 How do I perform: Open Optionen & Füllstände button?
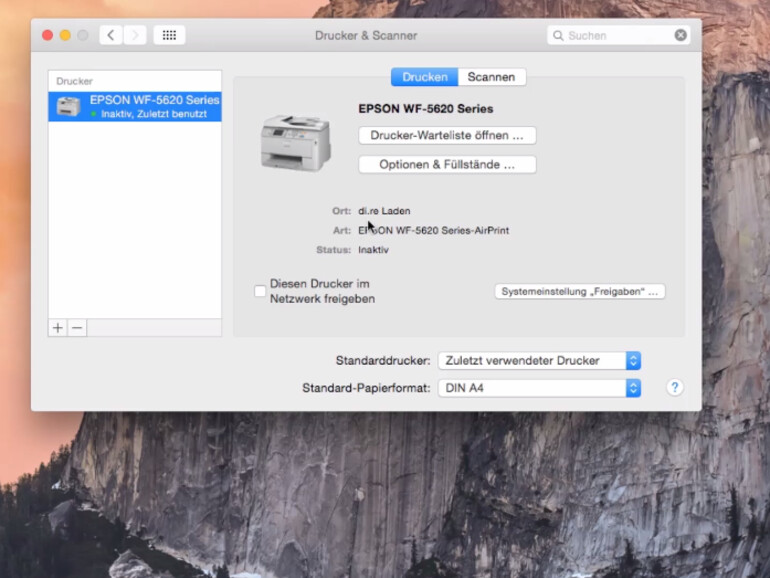tap(447, 165)
